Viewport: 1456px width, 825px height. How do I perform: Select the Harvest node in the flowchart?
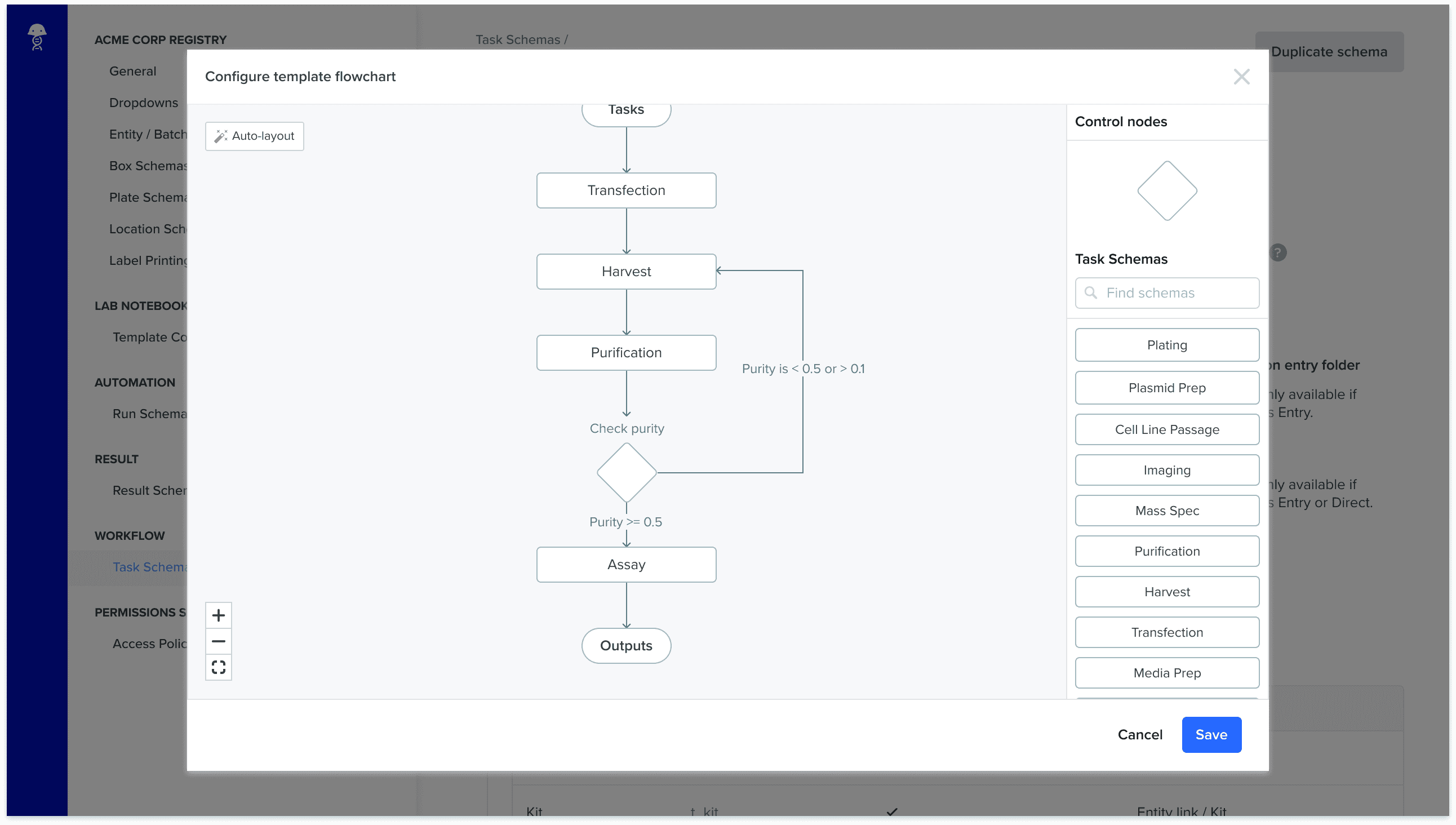(626, 272)
